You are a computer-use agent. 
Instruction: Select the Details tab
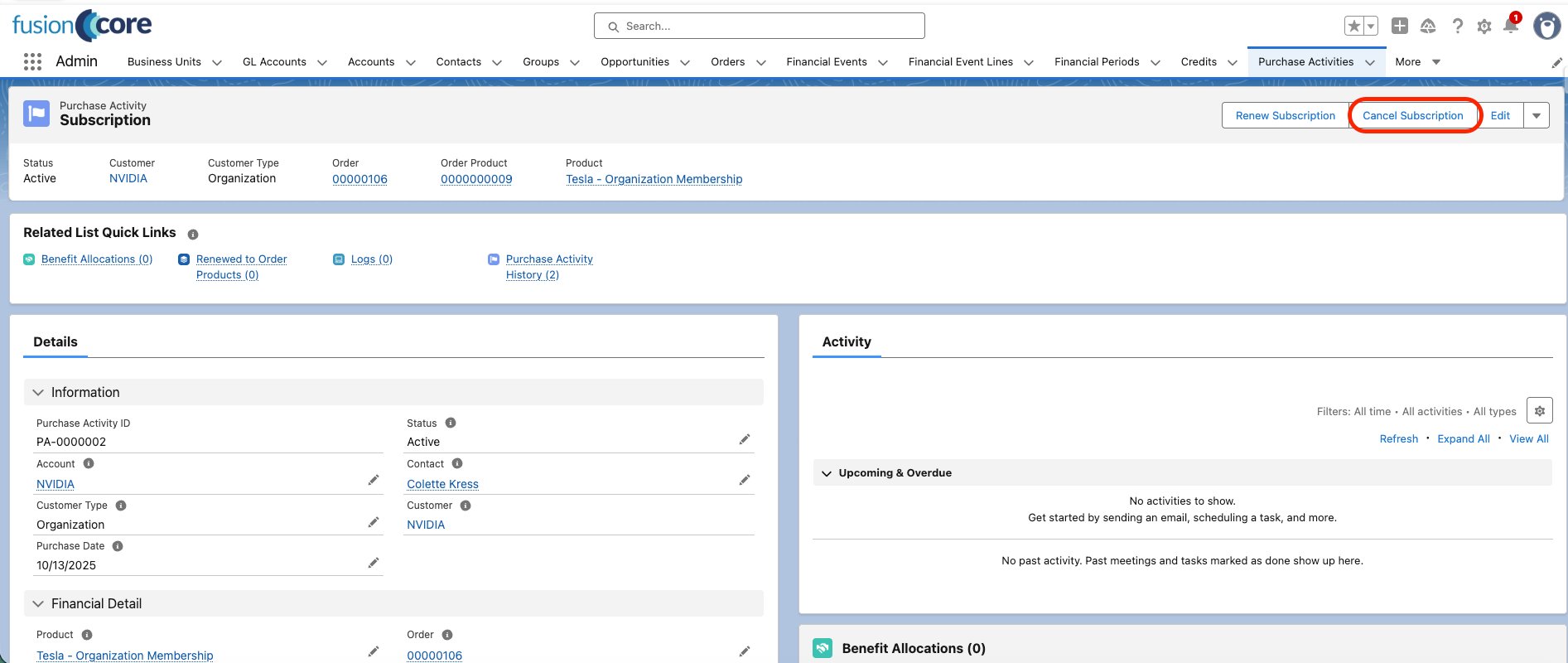(55, 341)
